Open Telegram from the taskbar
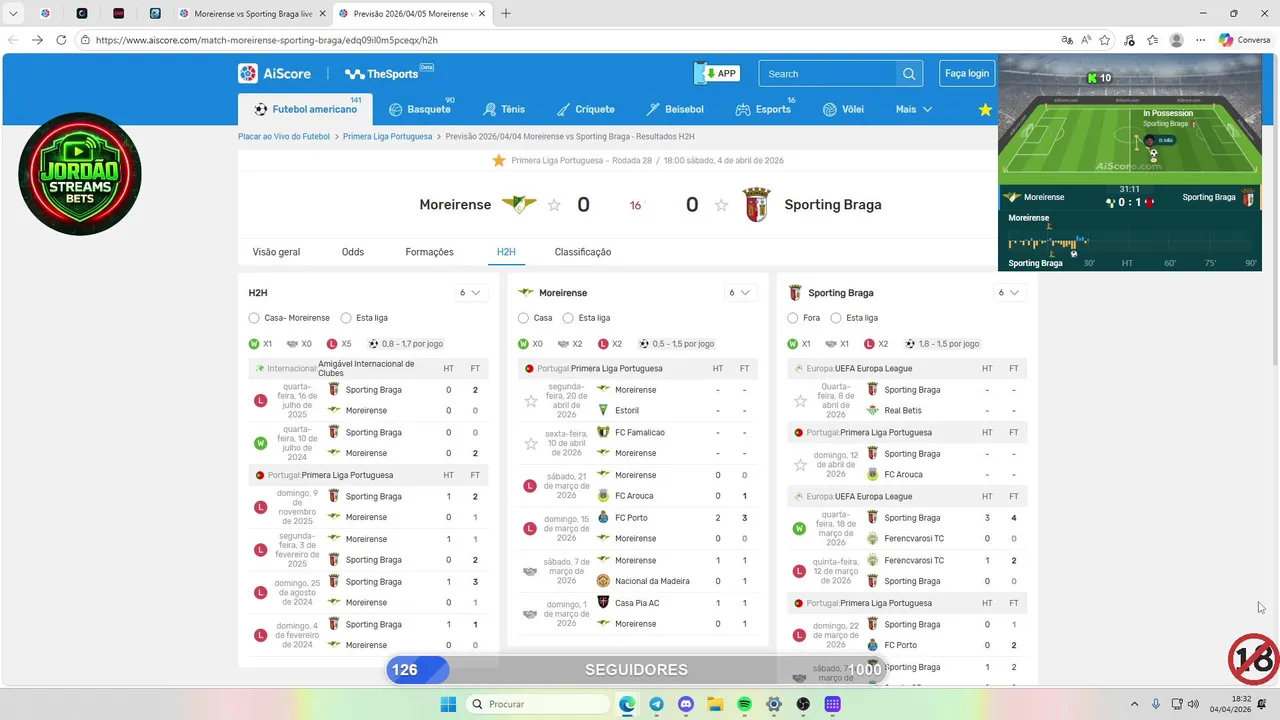This screenshot has width=1280, height=720. tap(656, 704)
